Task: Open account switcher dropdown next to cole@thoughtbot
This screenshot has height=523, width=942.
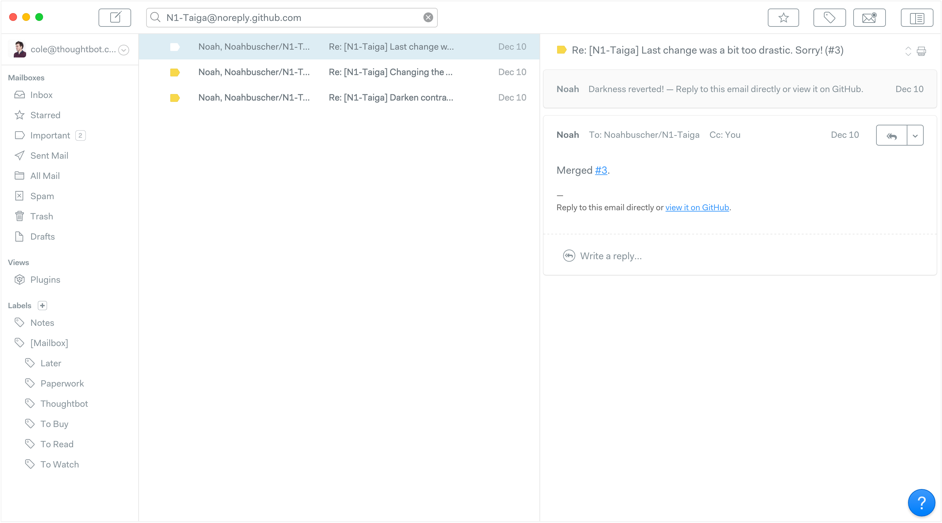Action: [124, 50]
